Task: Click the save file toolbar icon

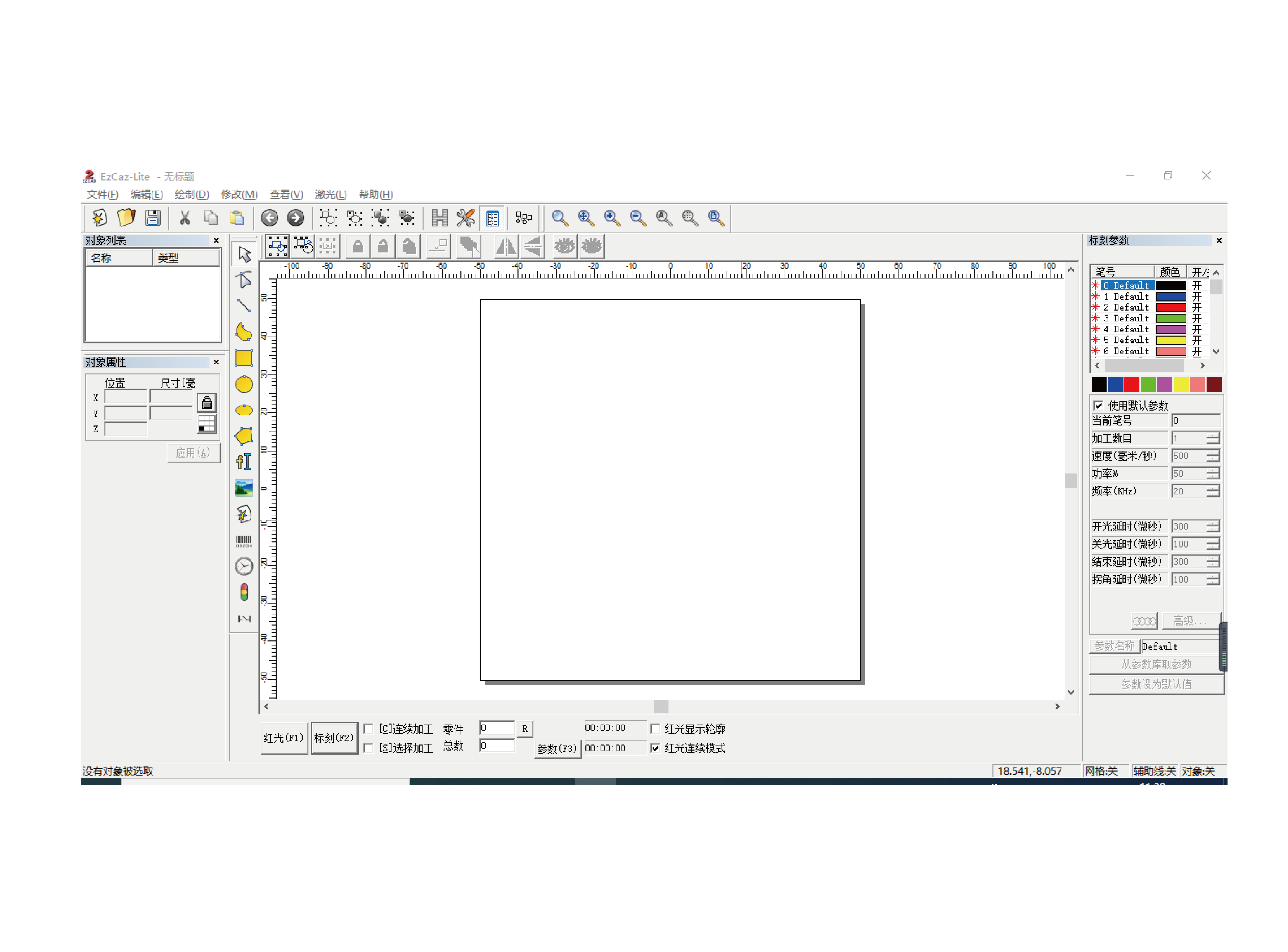Action: tap(153, 218)
